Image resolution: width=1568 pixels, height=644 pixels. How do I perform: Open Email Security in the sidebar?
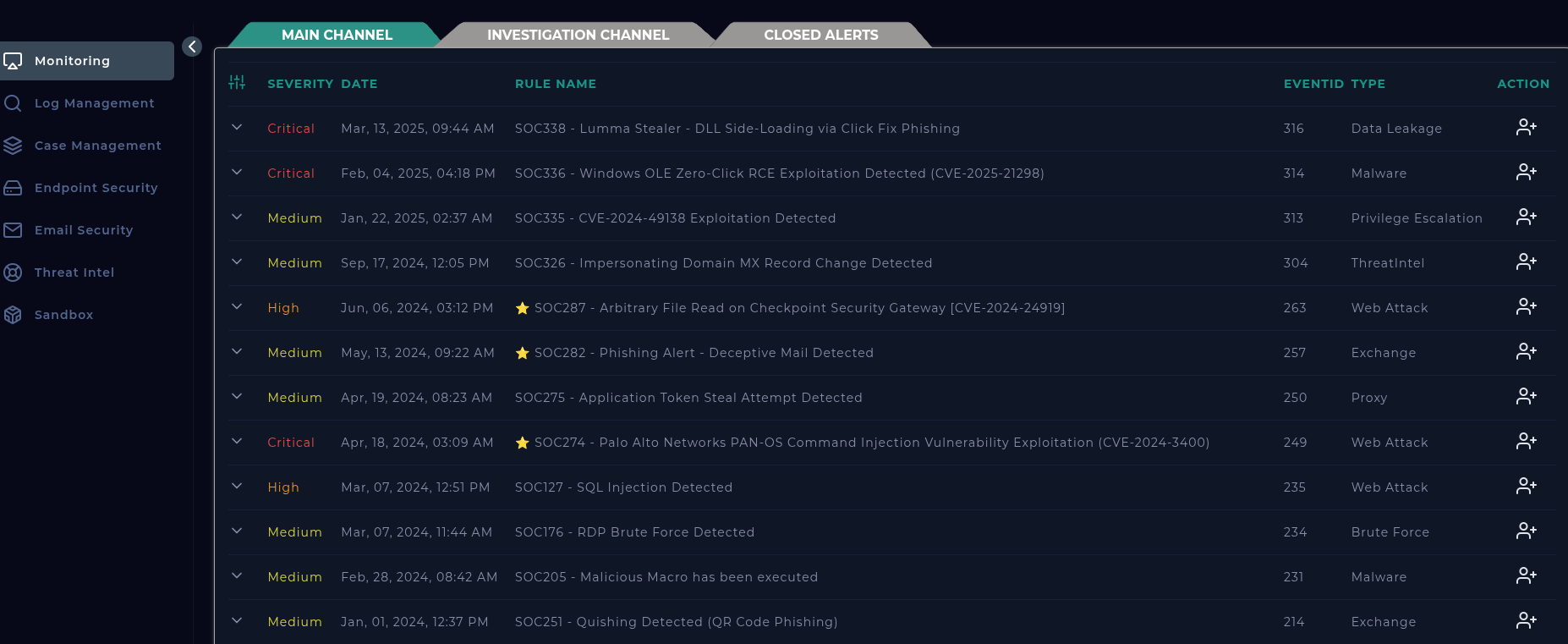[x=83, y=230]
